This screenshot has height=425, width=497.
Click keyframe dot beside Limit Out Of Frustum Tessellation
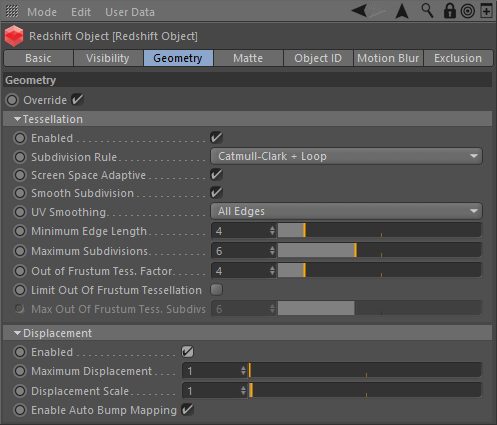point(20,290)
